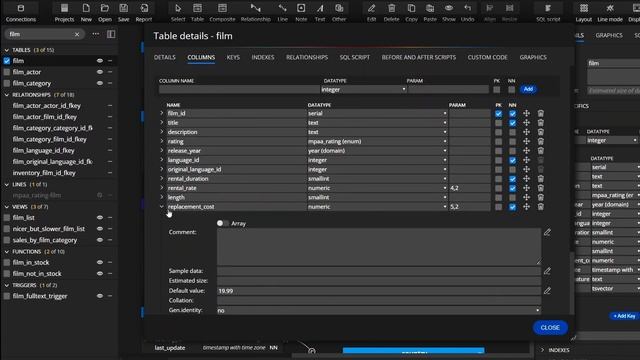Screen dimensions: 640x360
Task: Clear the 'film' search filter
Action: coord(77,34)
